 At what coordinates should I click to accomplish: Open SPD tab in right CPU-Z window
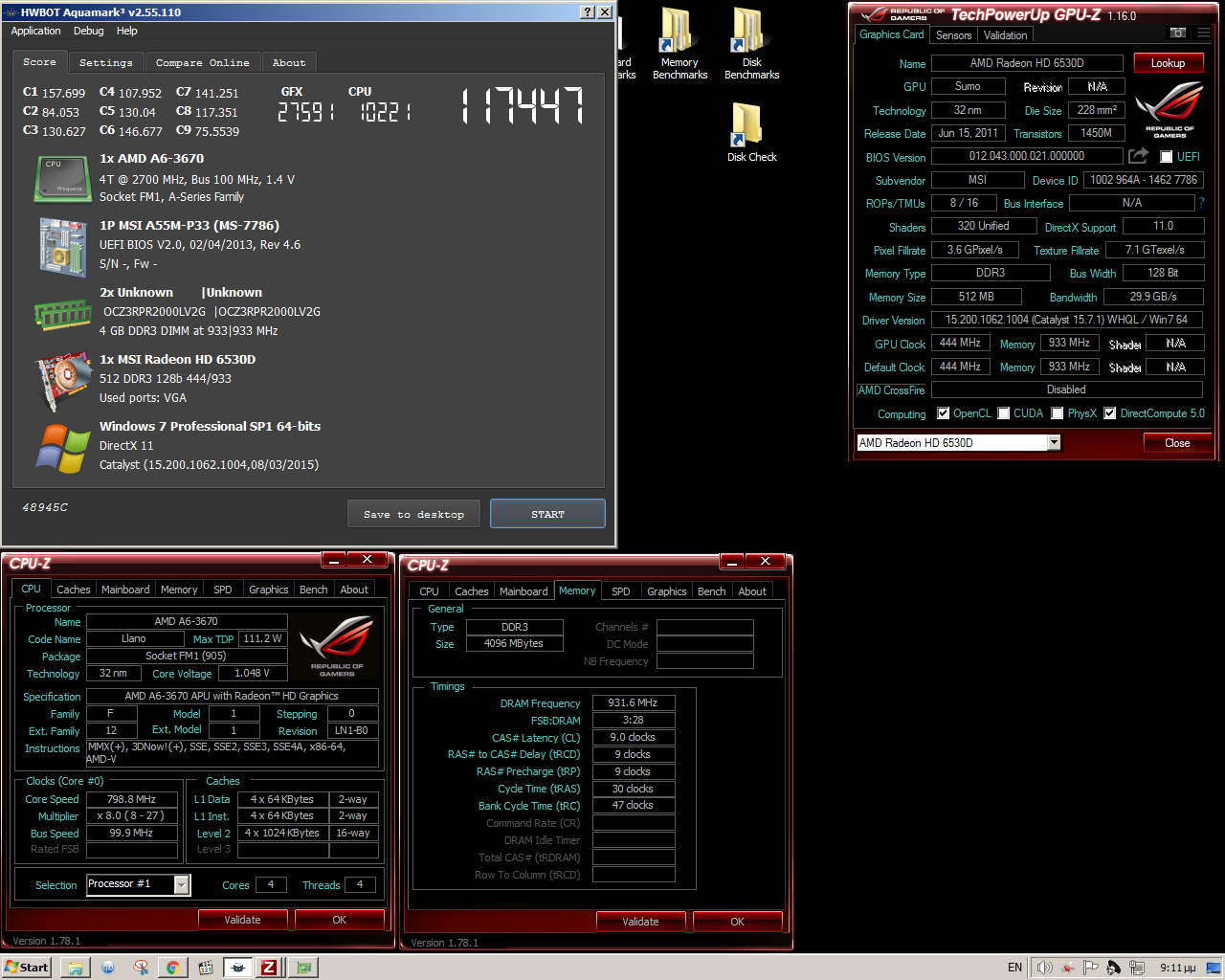coord(621,591)
